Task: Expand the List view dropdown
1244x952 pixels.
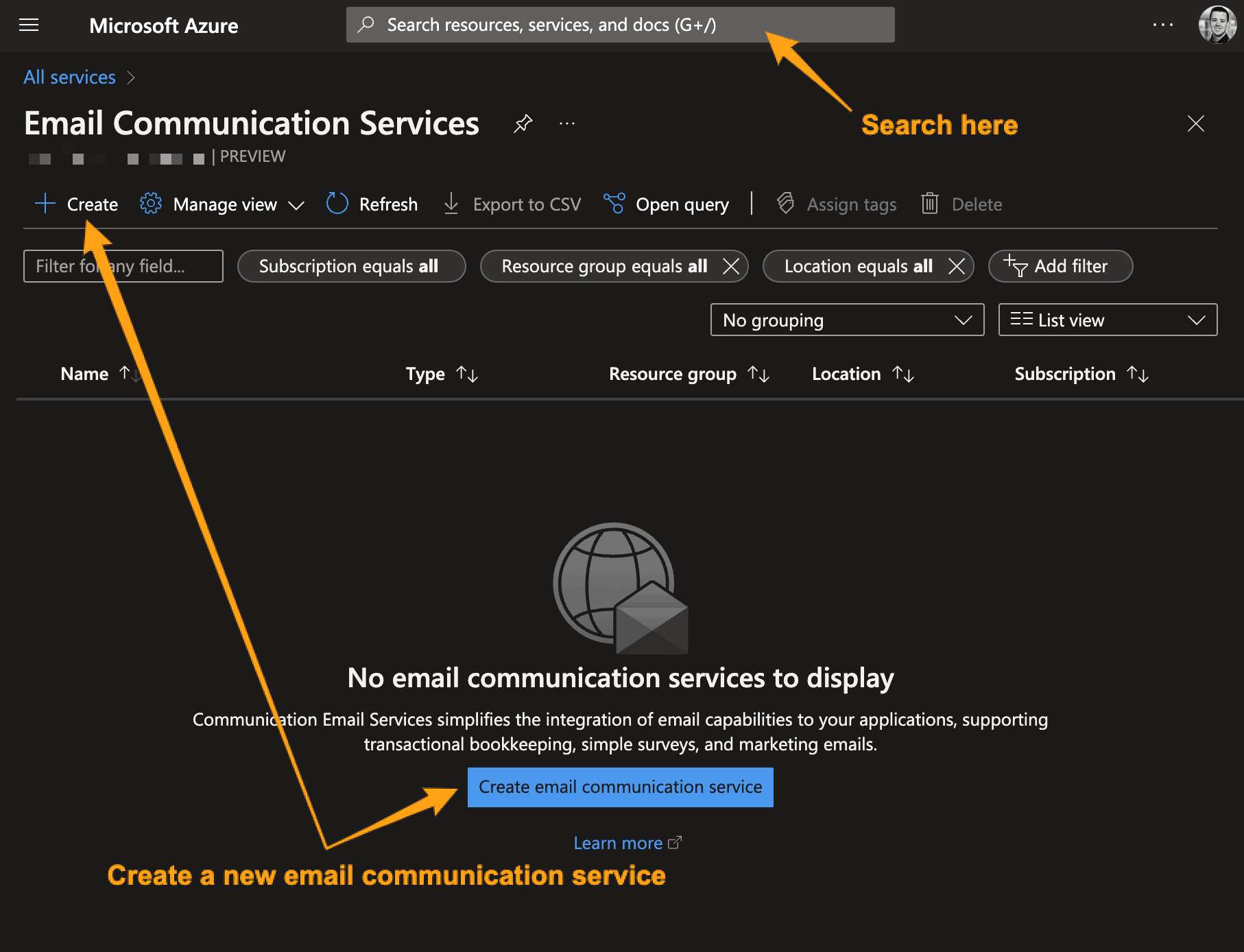Action: point(1108,320)
